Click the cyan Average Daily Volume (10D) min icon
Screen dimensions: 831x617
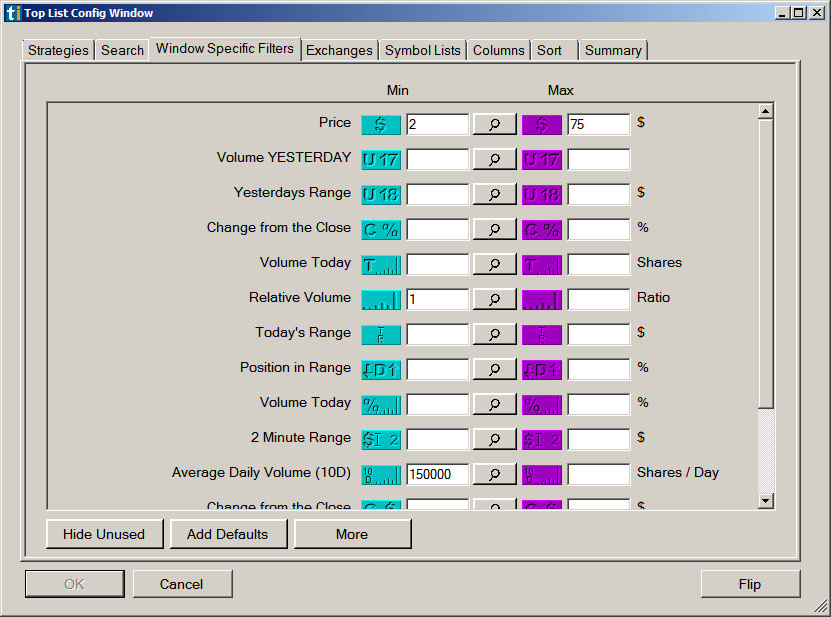point(381,474)
